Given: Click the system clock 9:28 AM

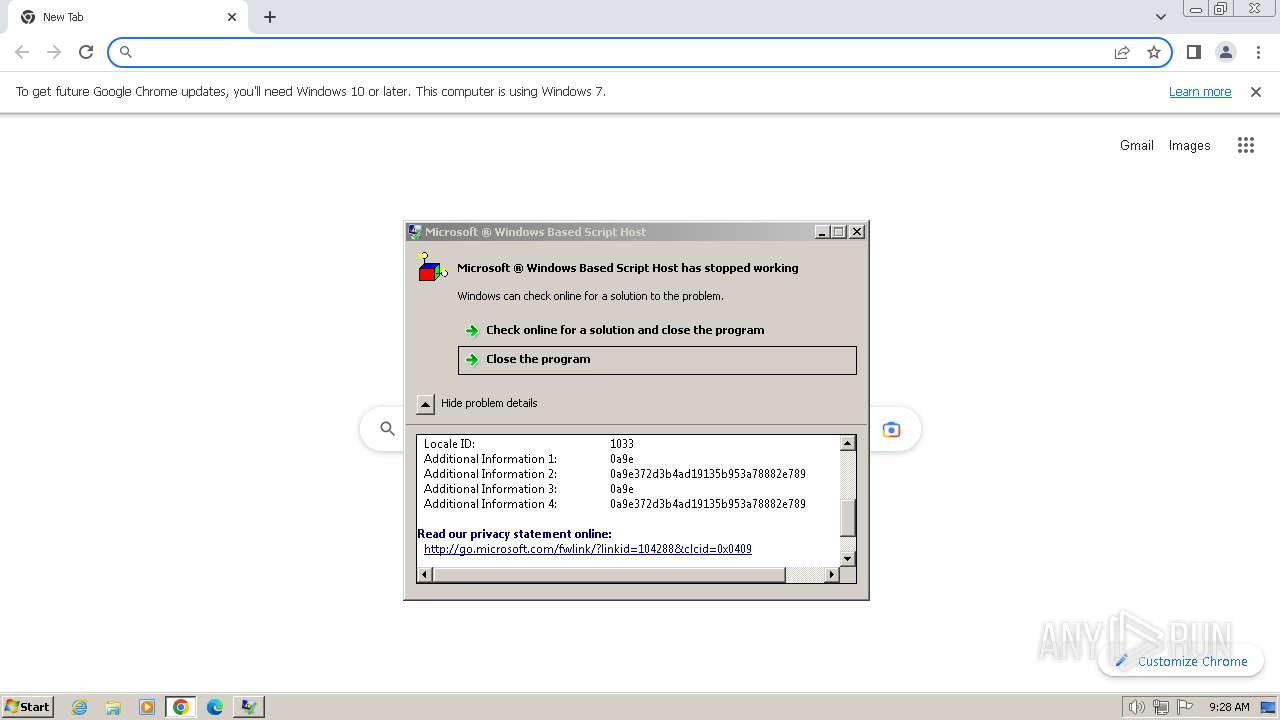Looking at the screenshot, I should click(1229, 707).
